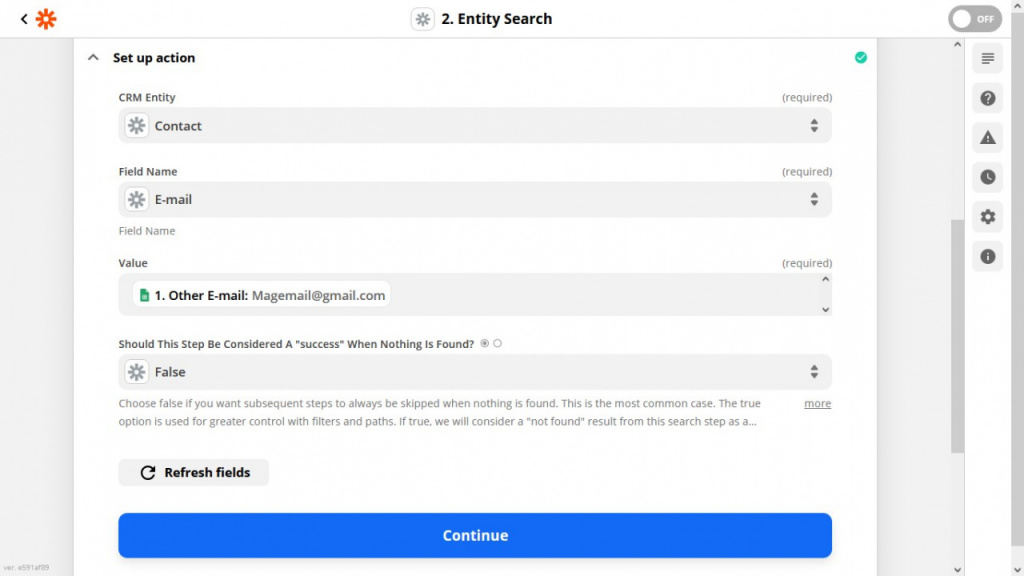Open the settings gear sidebar icon

pyautogui.click(x=987, y=217)
